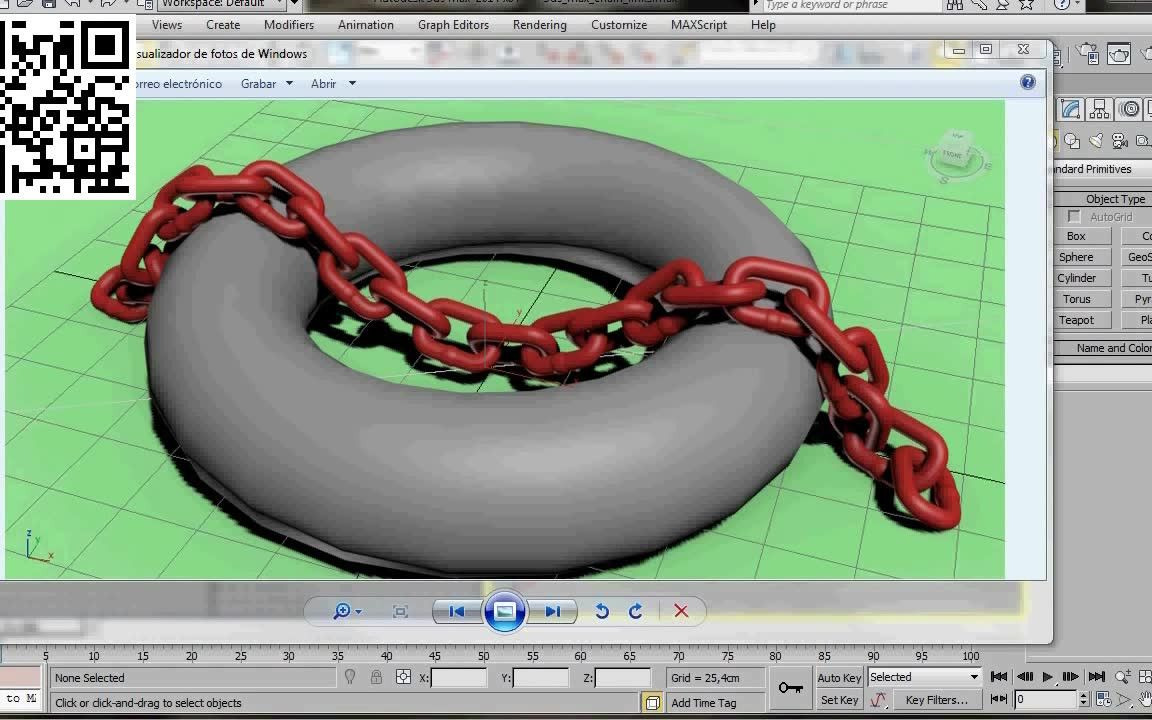Open the zoom magnifier in the photo viewer

coord(343,611)
